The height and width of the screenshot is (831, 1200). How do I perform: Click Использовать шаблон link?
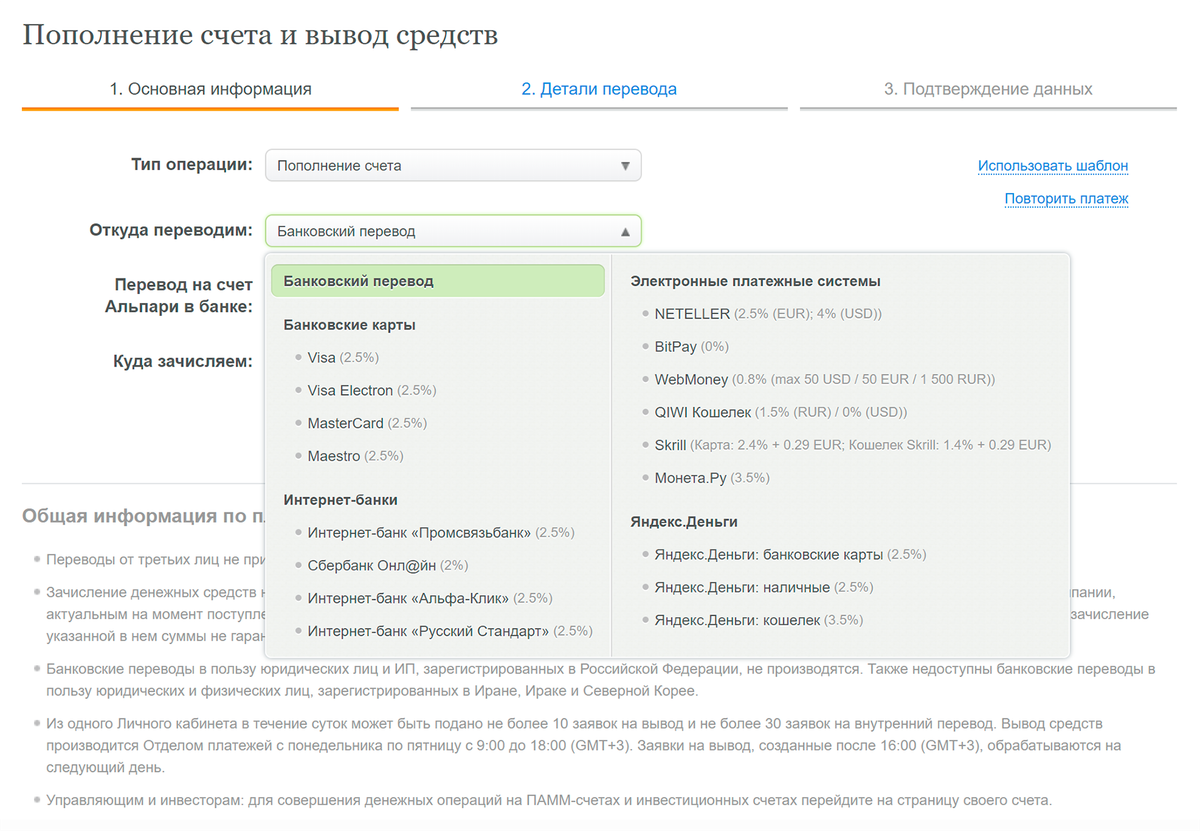click(x=1053, y=166)
